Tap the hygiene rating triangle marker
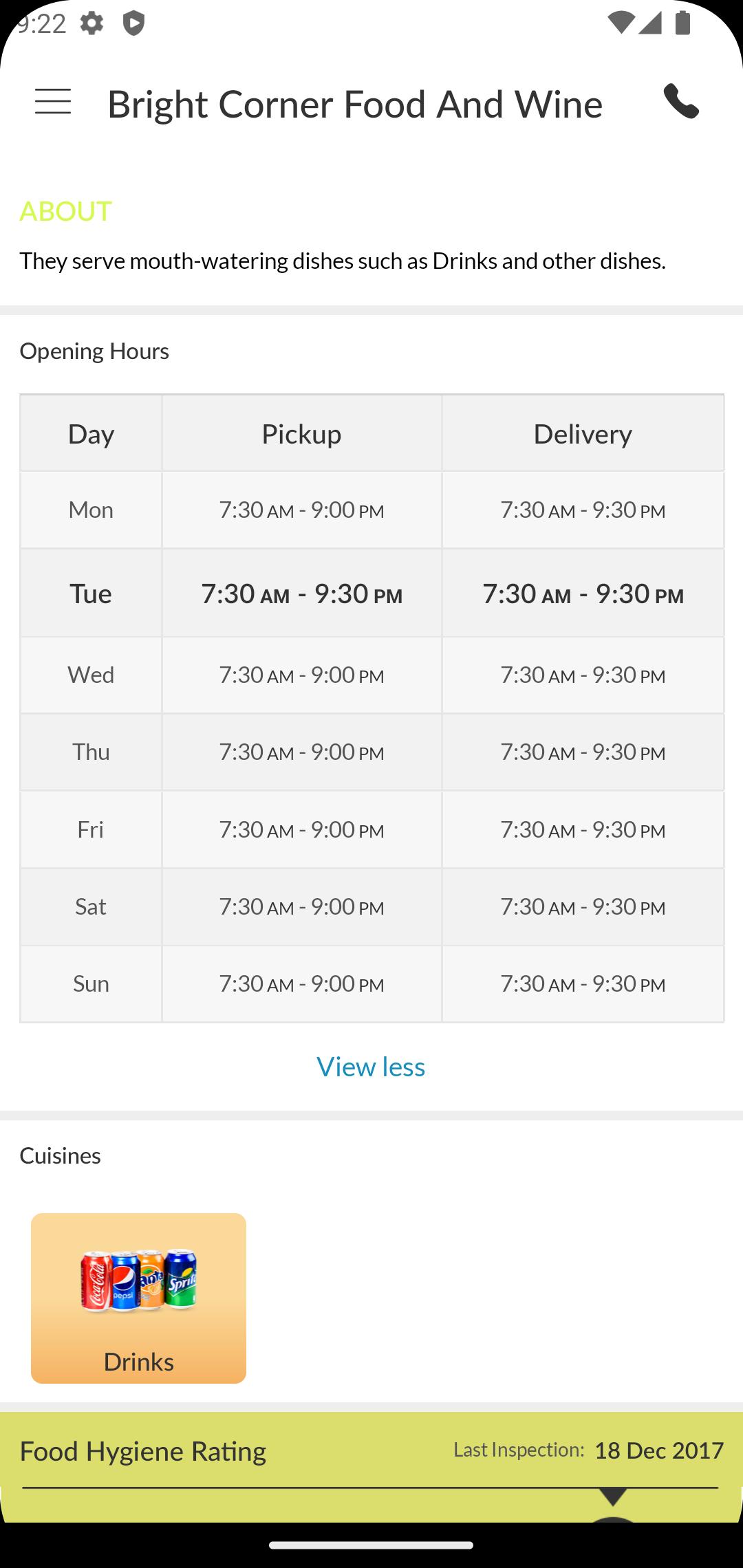This screenshot has height=1568, width=743. (612, 1496)
